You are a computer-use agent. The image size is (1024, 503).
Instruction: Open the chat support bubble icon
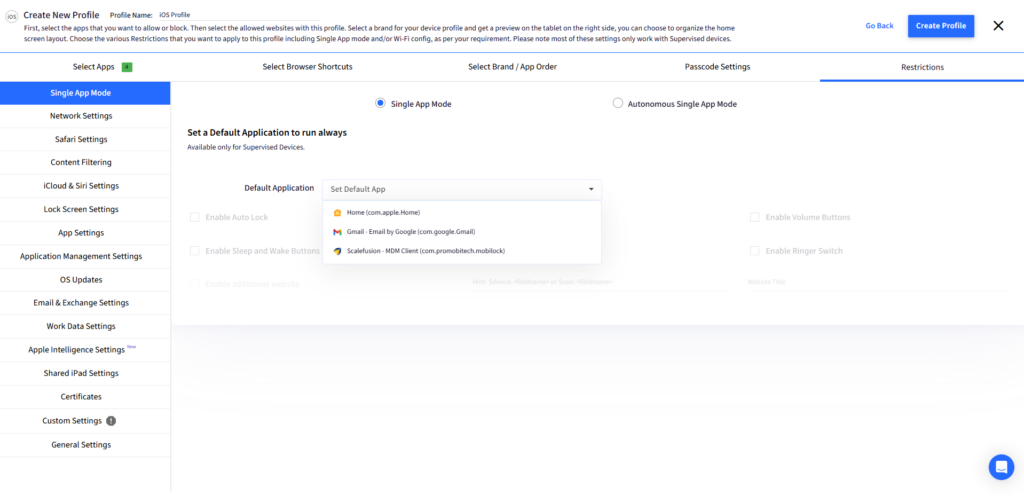[x=1000, y=467]
